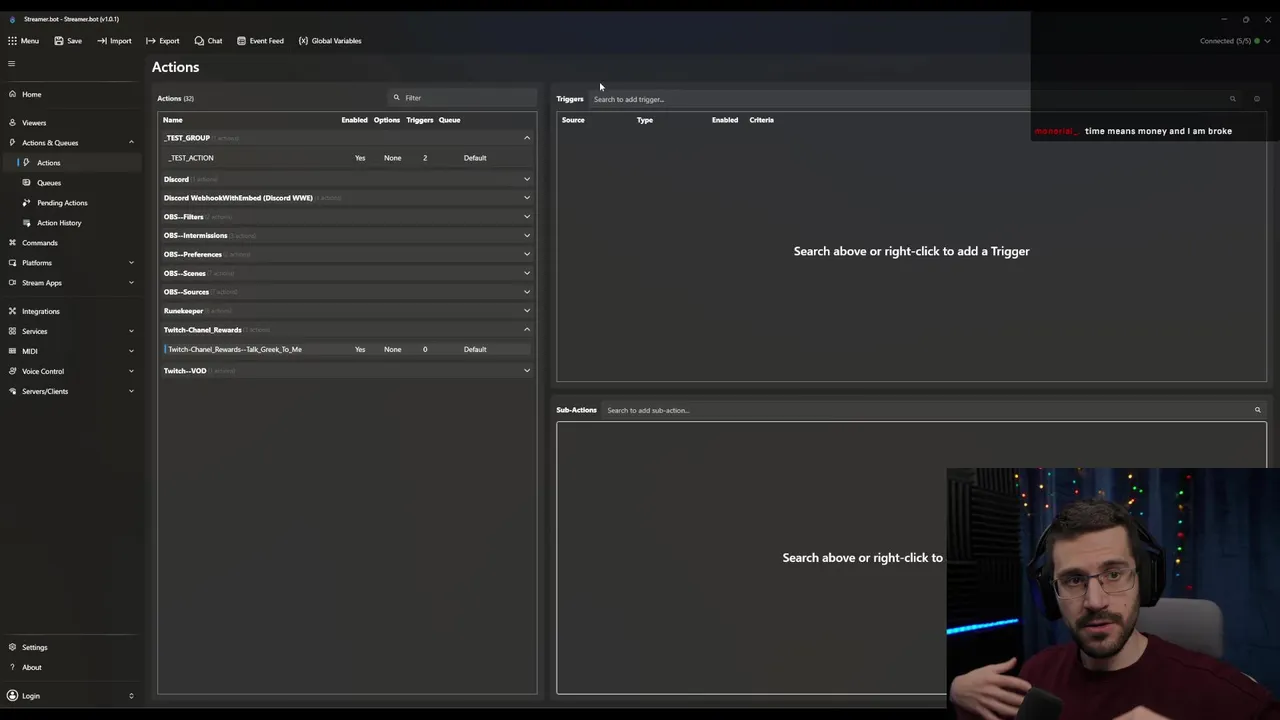Expand the OBS--Filters group
Image resolution: width=1280 pixels, height=720 pixels.
pyautogui.click(x=527, y=217)
